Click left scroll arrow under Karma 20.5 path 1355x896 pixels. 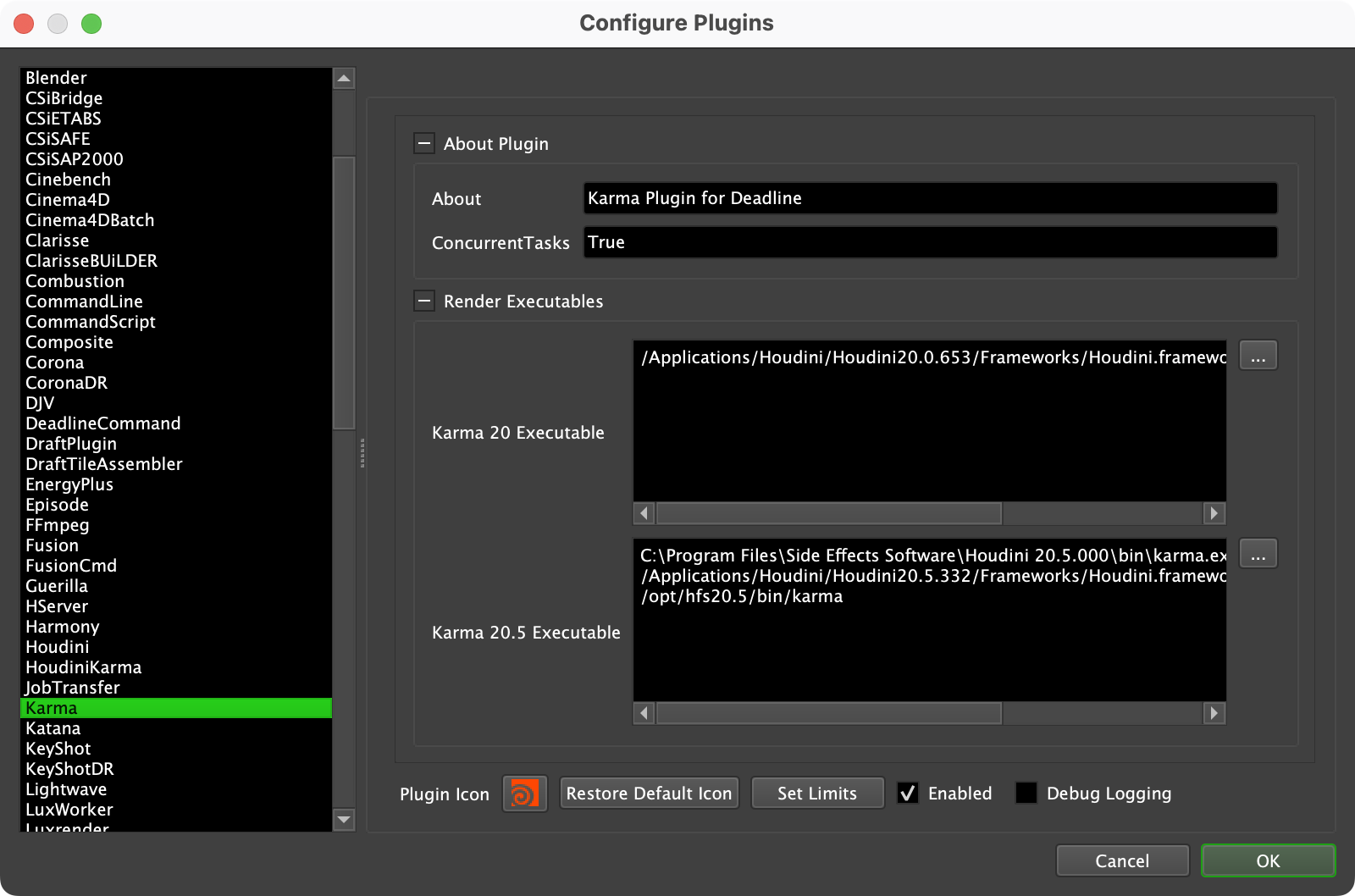(x=644, y=714)
